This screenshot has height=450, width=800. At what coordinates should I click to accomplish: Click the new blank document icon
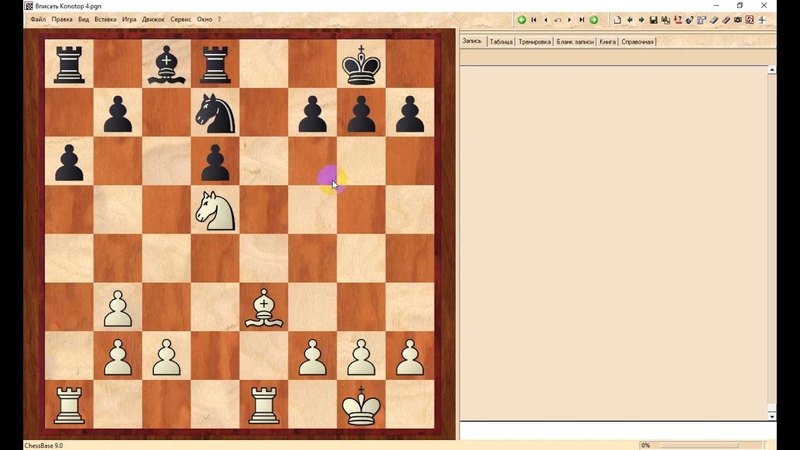tap(617, 20)
